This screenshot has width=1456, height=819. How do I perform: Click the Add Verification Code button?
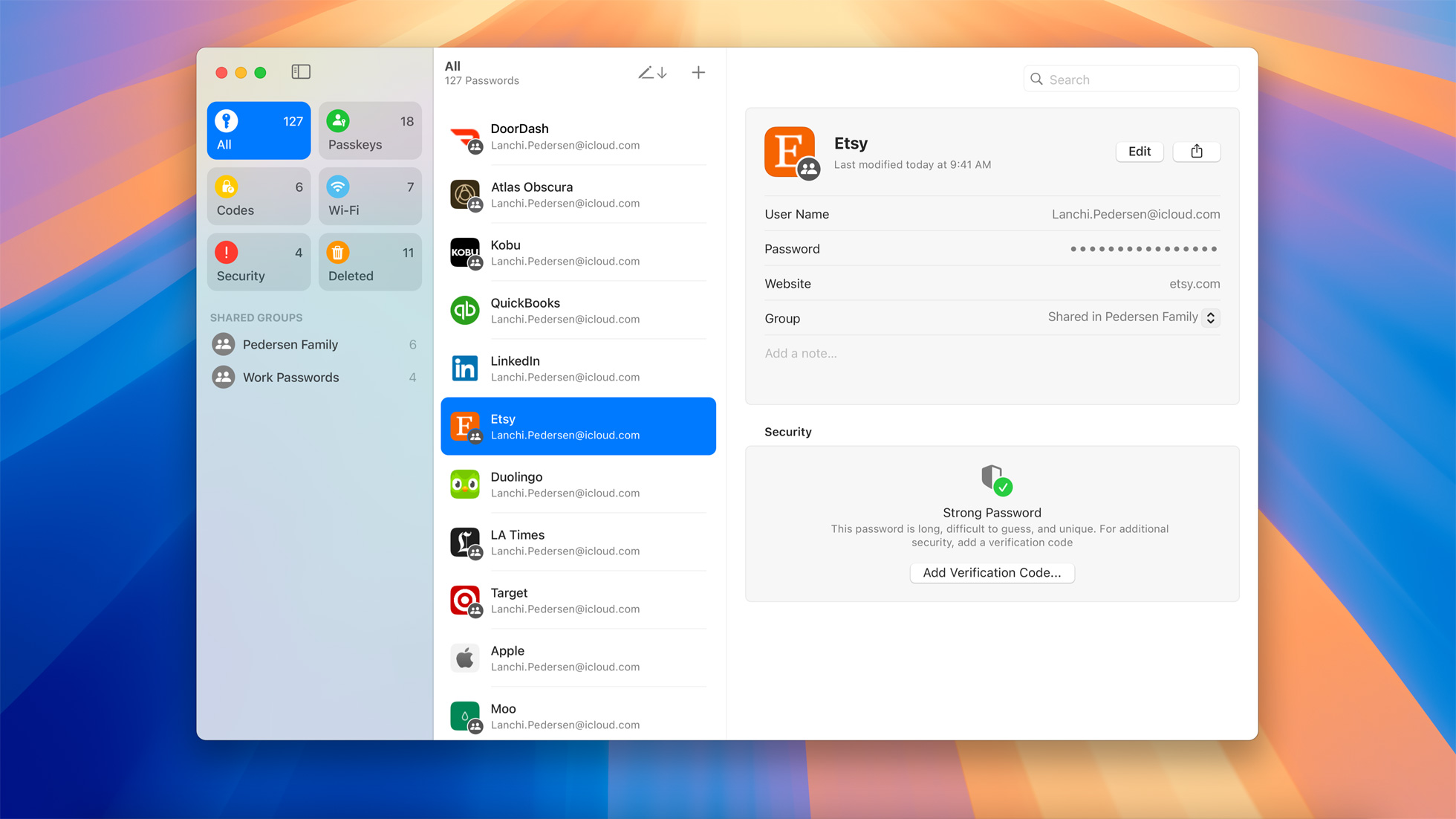[991, 572]
